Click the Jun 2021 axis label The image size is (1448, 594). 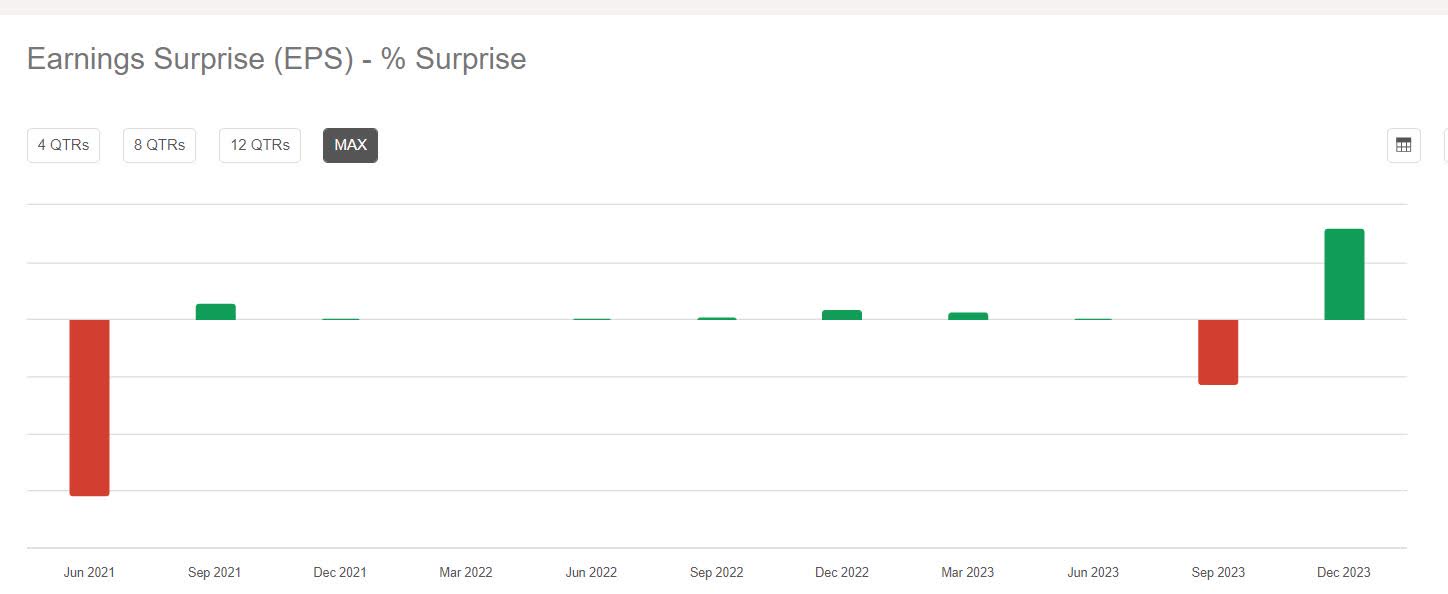[x=89, y=572]
